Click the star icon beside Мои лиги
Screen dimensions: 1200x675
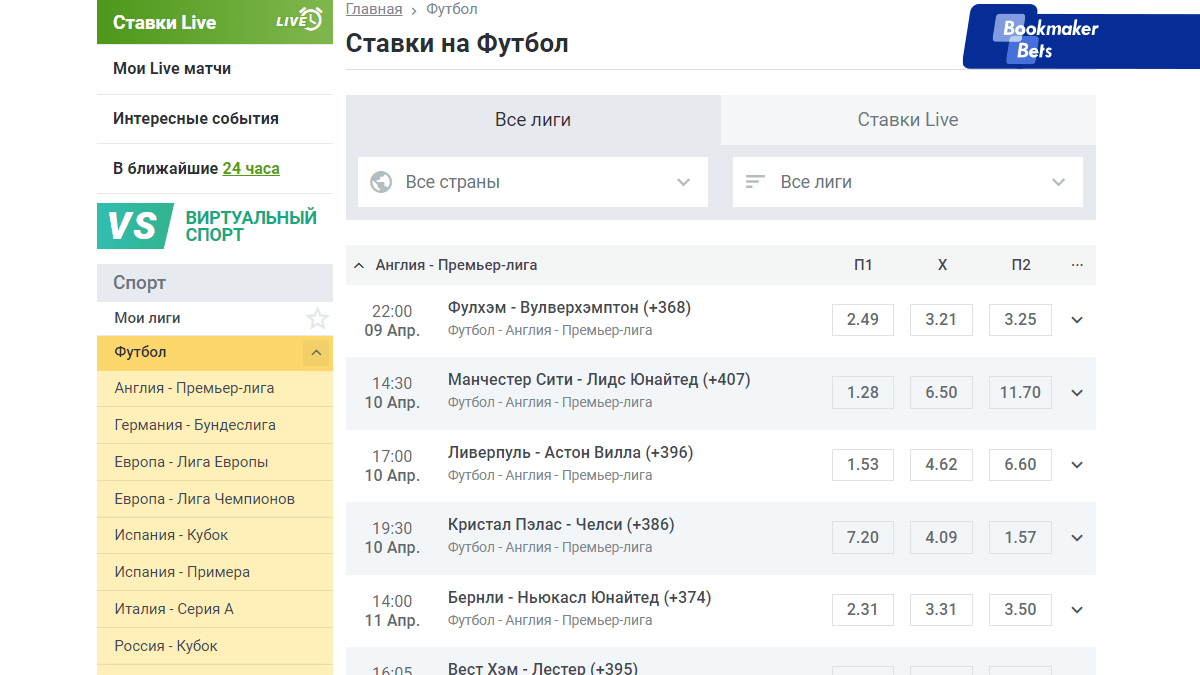click(x=317, y=319)
